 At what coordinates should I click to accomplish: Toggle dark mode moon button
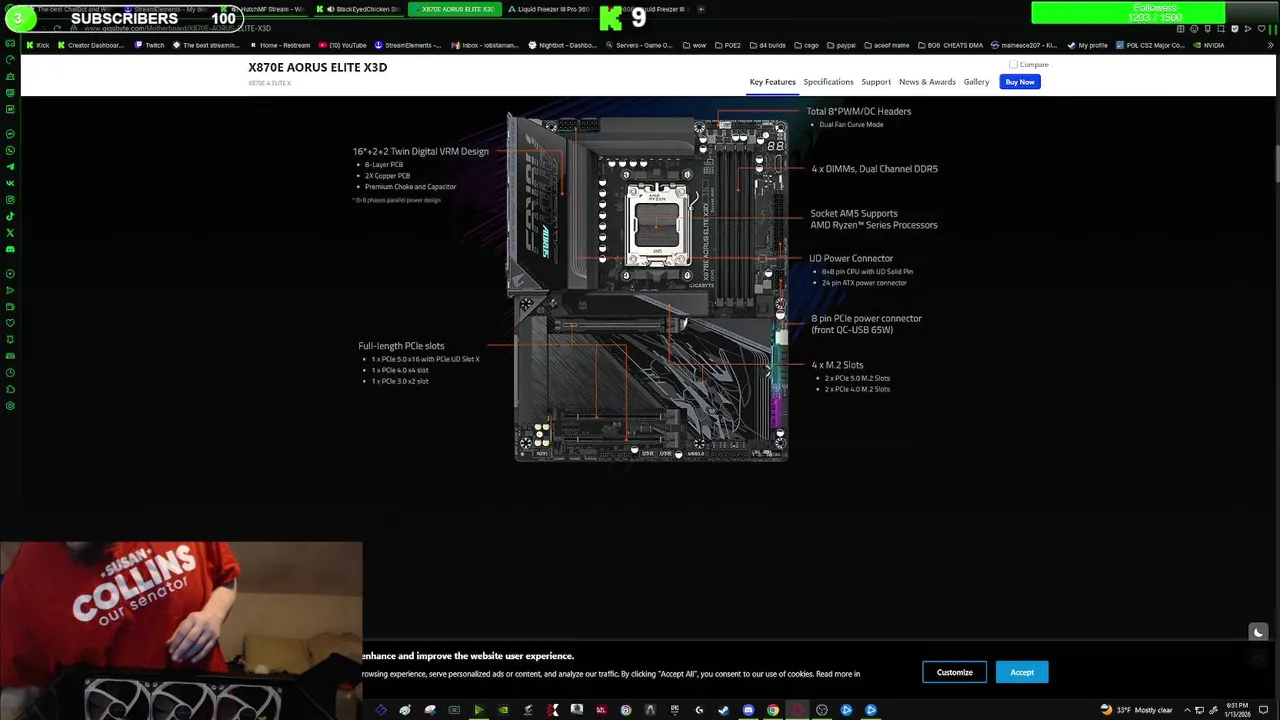(x=1258, y=632)
